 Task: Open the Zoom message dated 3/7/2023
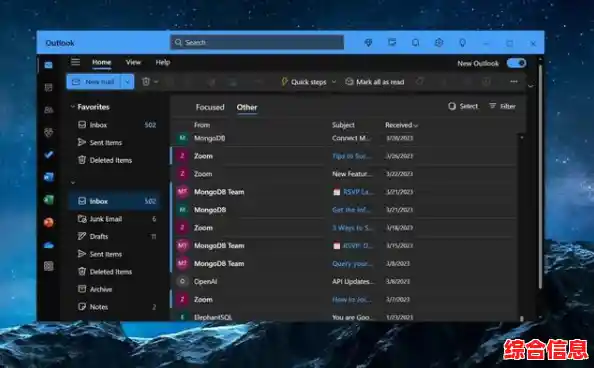(x=345, y=299)
